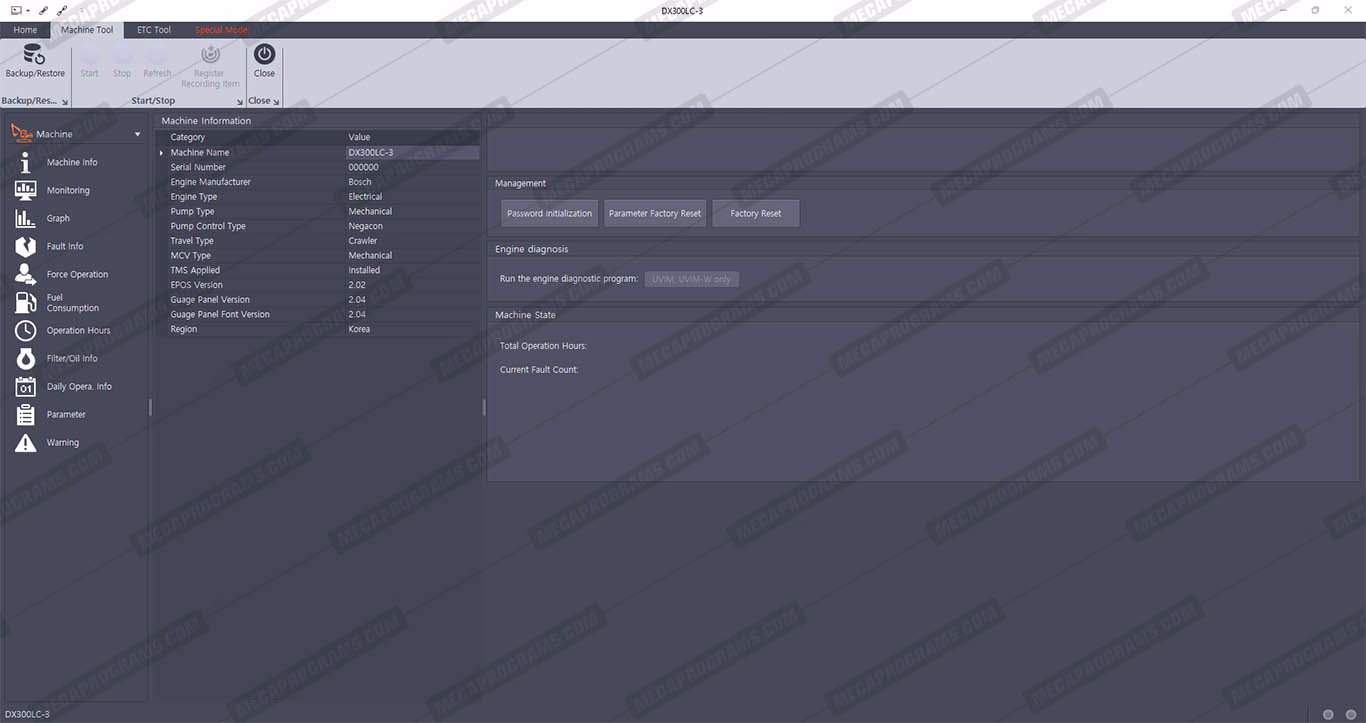Select Fault Info in the sidebar
The width and height of the screenshot is (1366, 723).
coord(65,246)
